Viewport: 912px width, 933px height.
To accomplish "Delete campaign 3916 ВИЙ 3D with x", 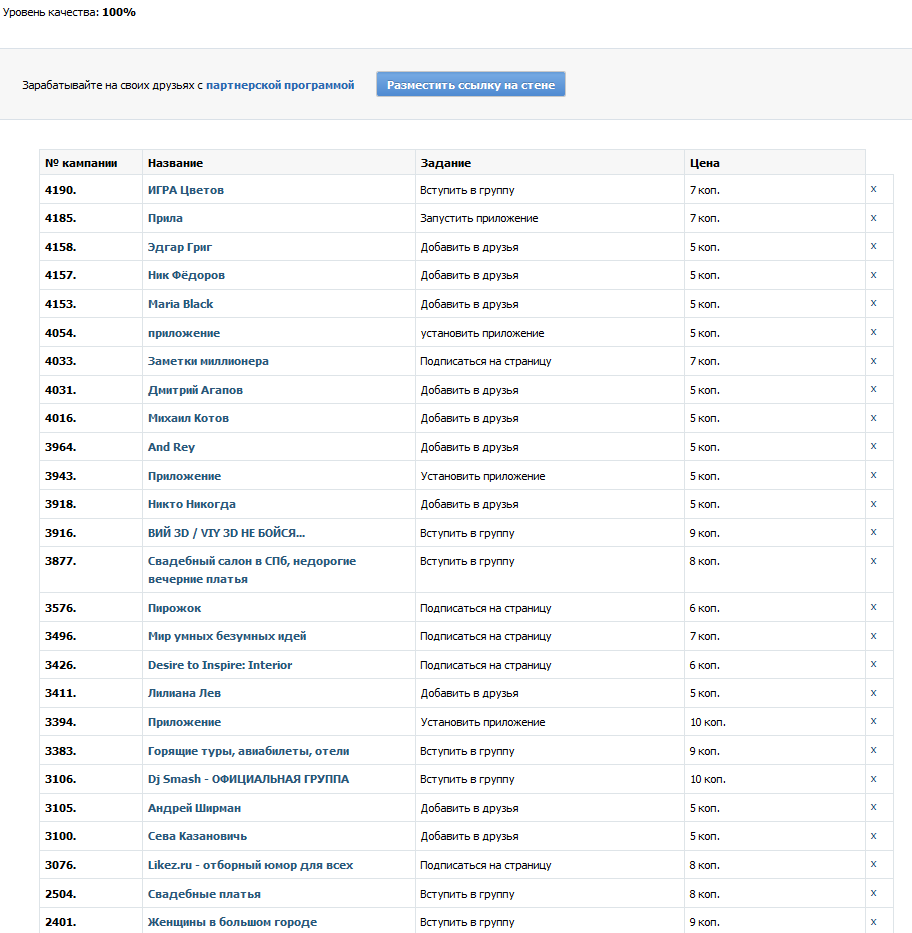I will pyautogui.click(x=873, y=533).
